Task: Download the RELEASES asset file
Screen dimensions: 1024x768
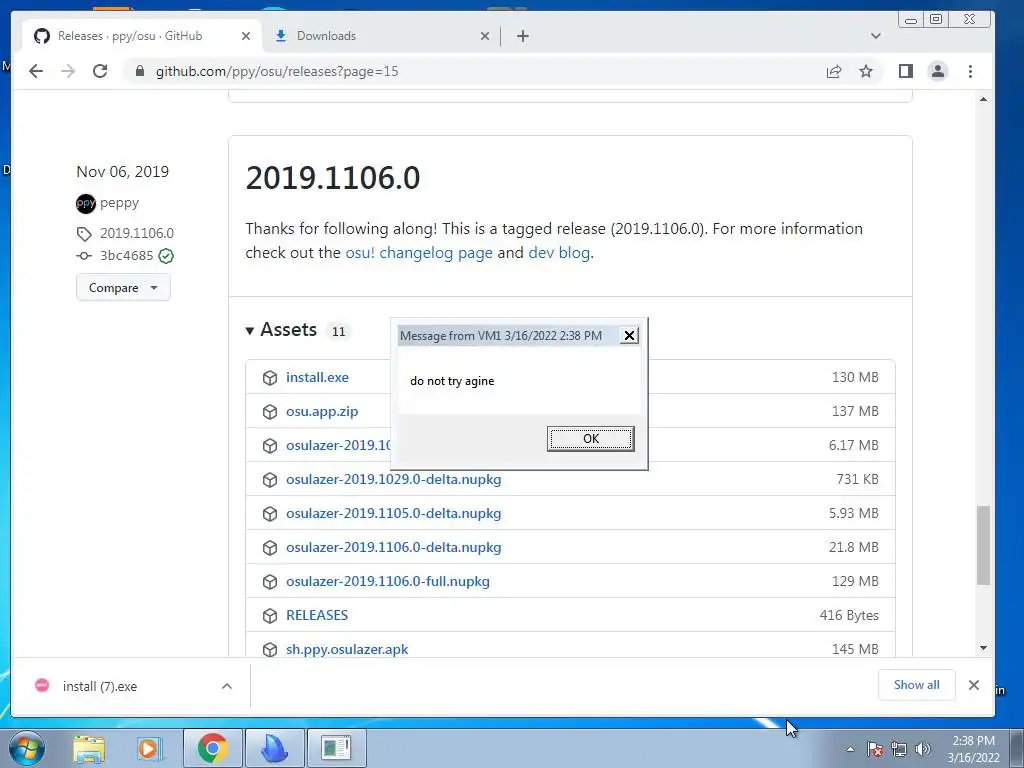Action: [x=317, y=615]
